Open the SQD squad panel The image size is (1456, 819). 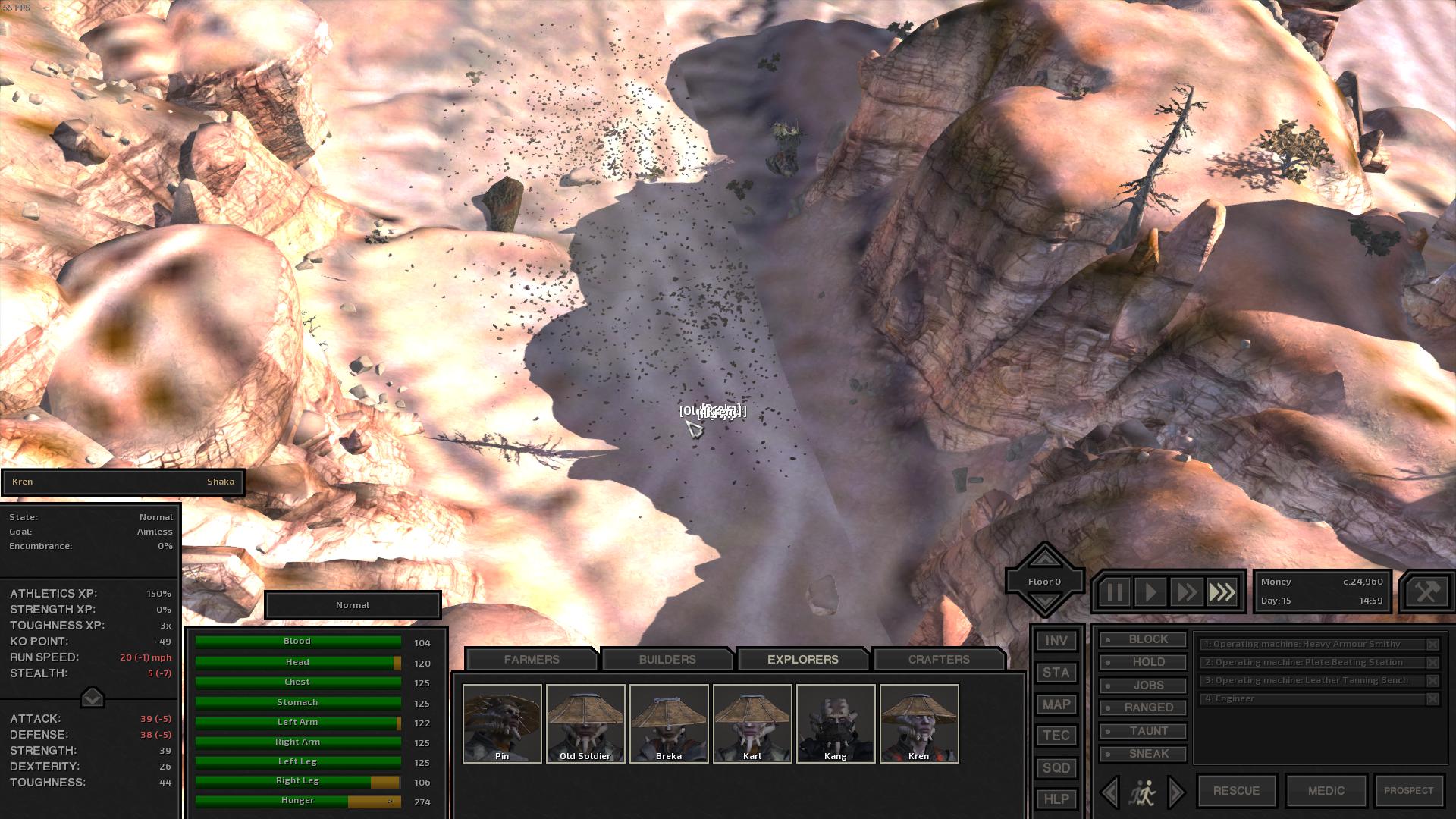[x=1056, y=768]
